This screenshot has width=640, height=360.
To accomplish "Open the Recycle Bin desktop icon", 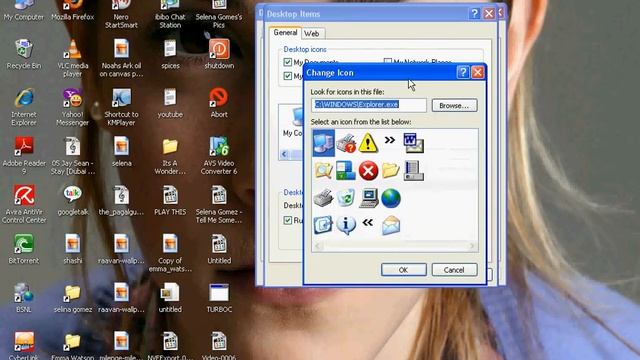I will [x=24, y=54].
